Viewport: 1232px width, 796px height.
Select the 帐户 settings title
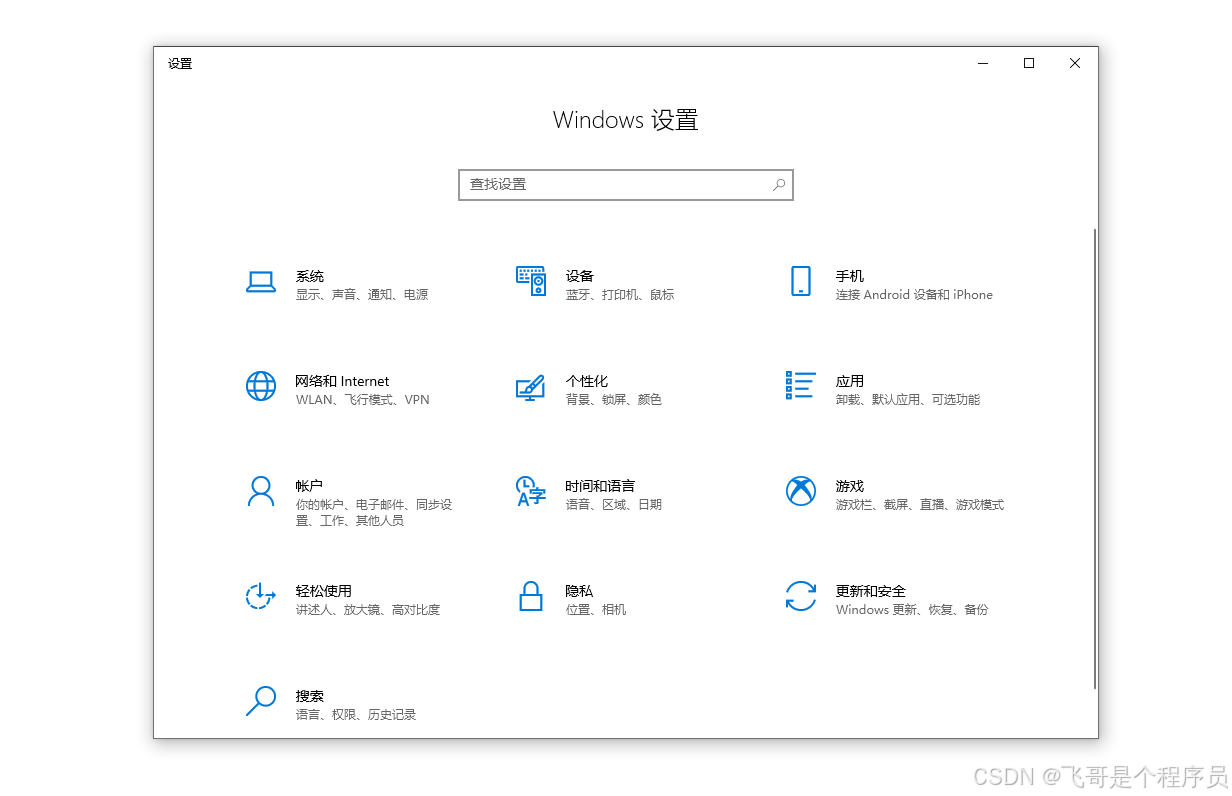click(310, 486)
